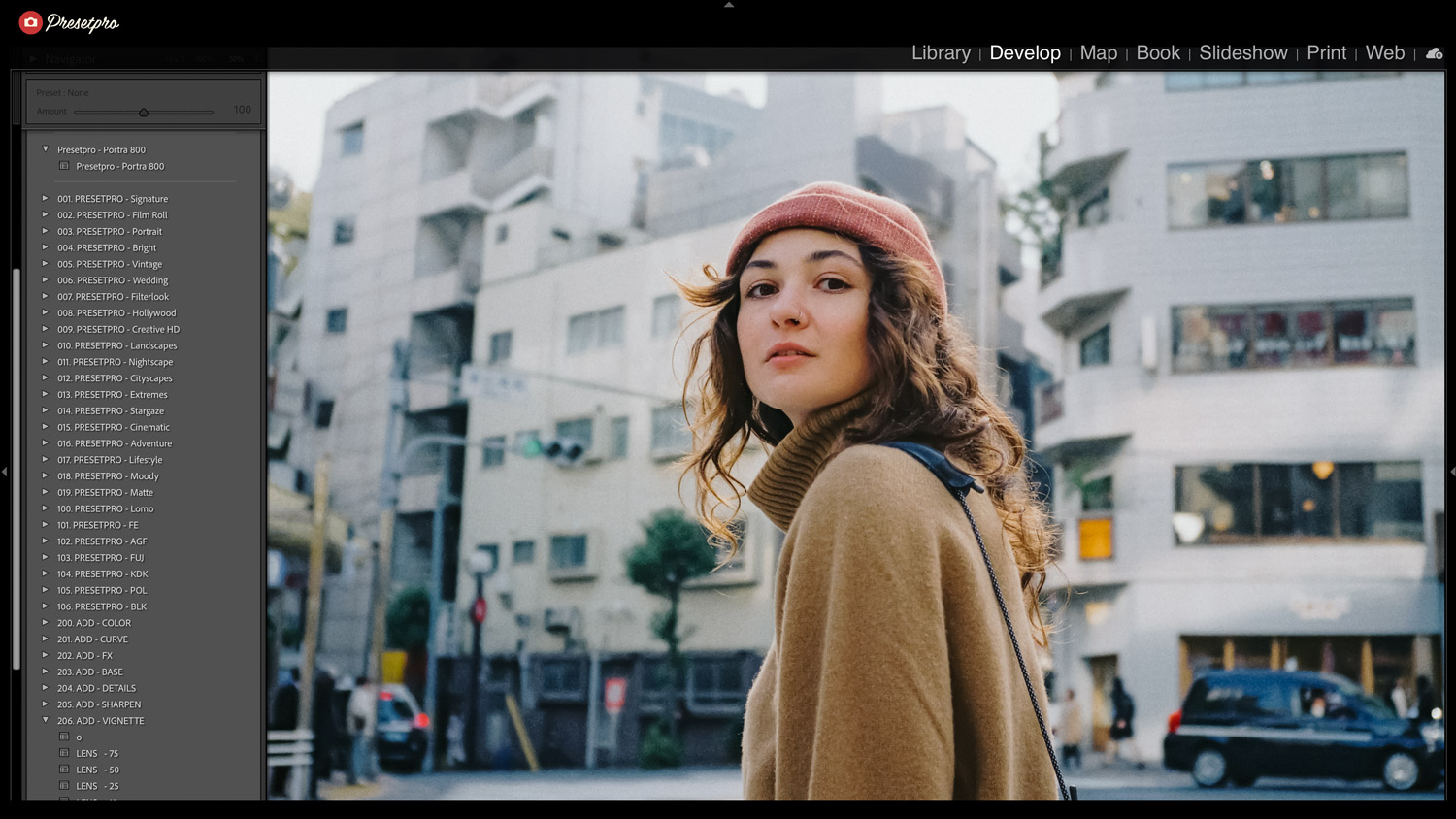
Task: Click the preset icon next to the 'o' preset
Action: [64, 737]
